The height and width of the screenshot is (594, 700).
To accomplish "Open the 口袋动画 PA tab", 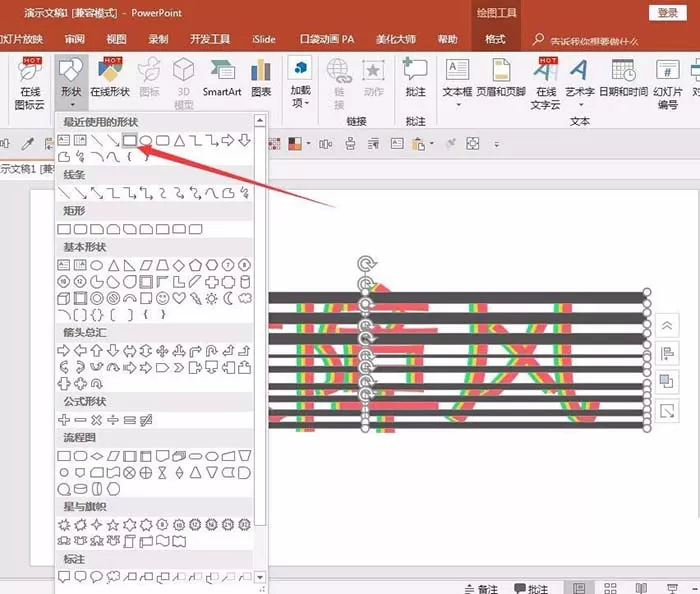I will [x=327, y=39].
